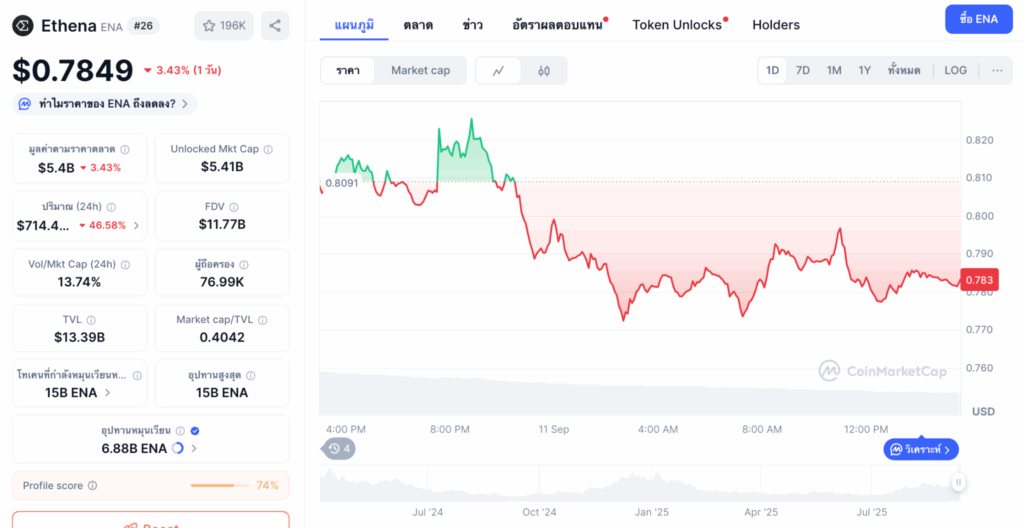
Task: Click the 0.783 current price label
Action: click(979, 280)
